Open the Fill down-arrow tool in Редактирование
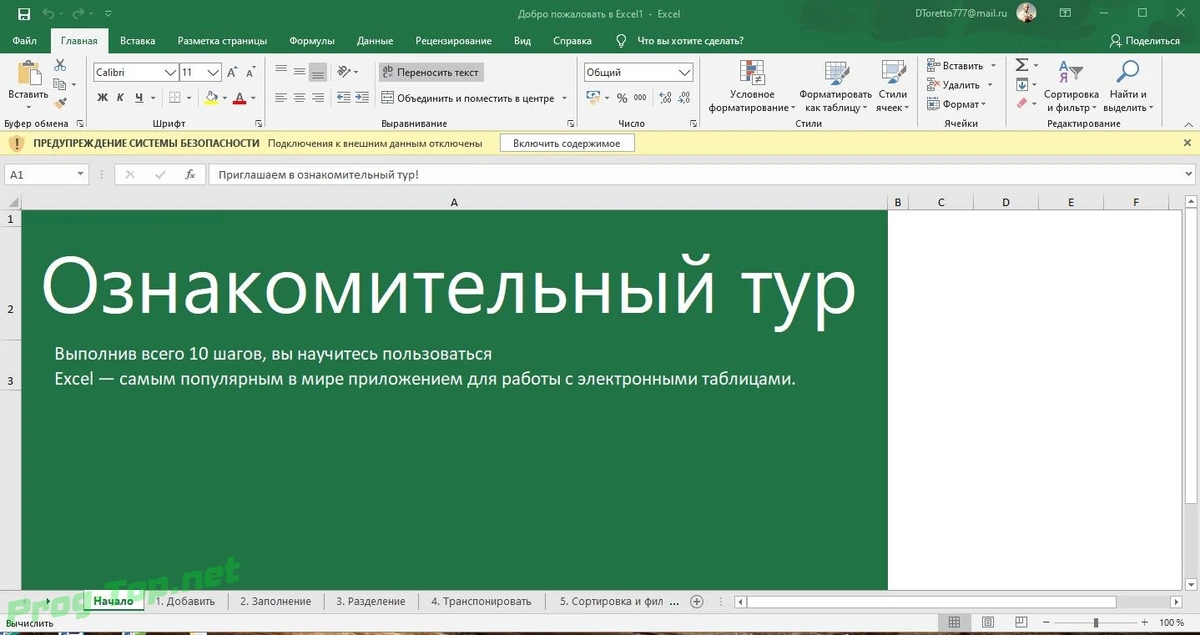 point(1022,84)
